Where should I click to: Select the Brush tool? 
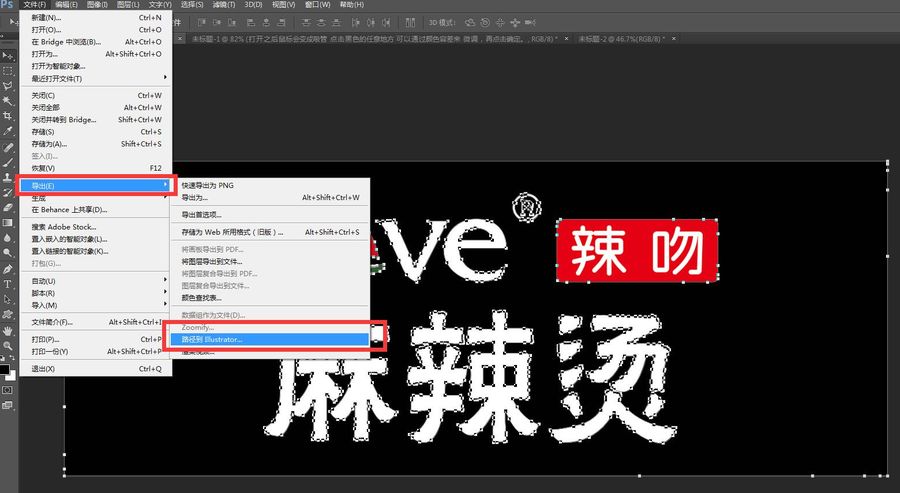click(7, 162)
